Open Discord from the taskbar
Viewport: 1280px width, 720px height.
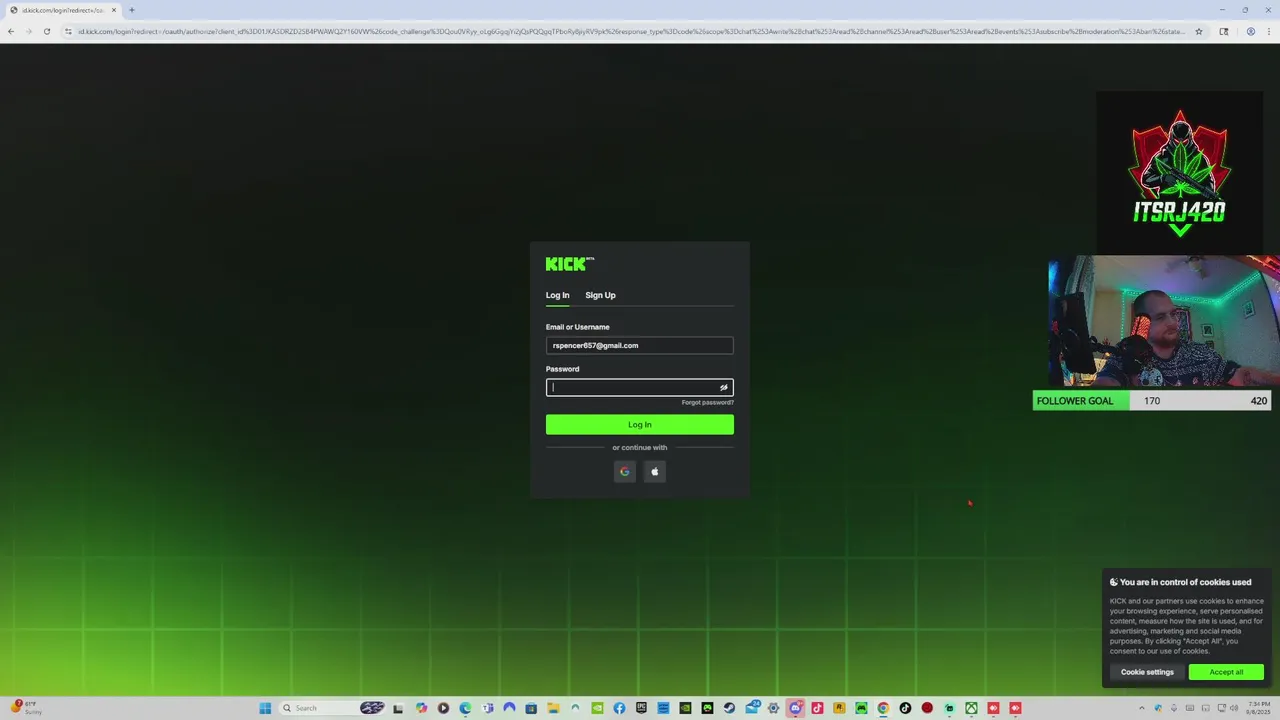[x=796, y=708]
